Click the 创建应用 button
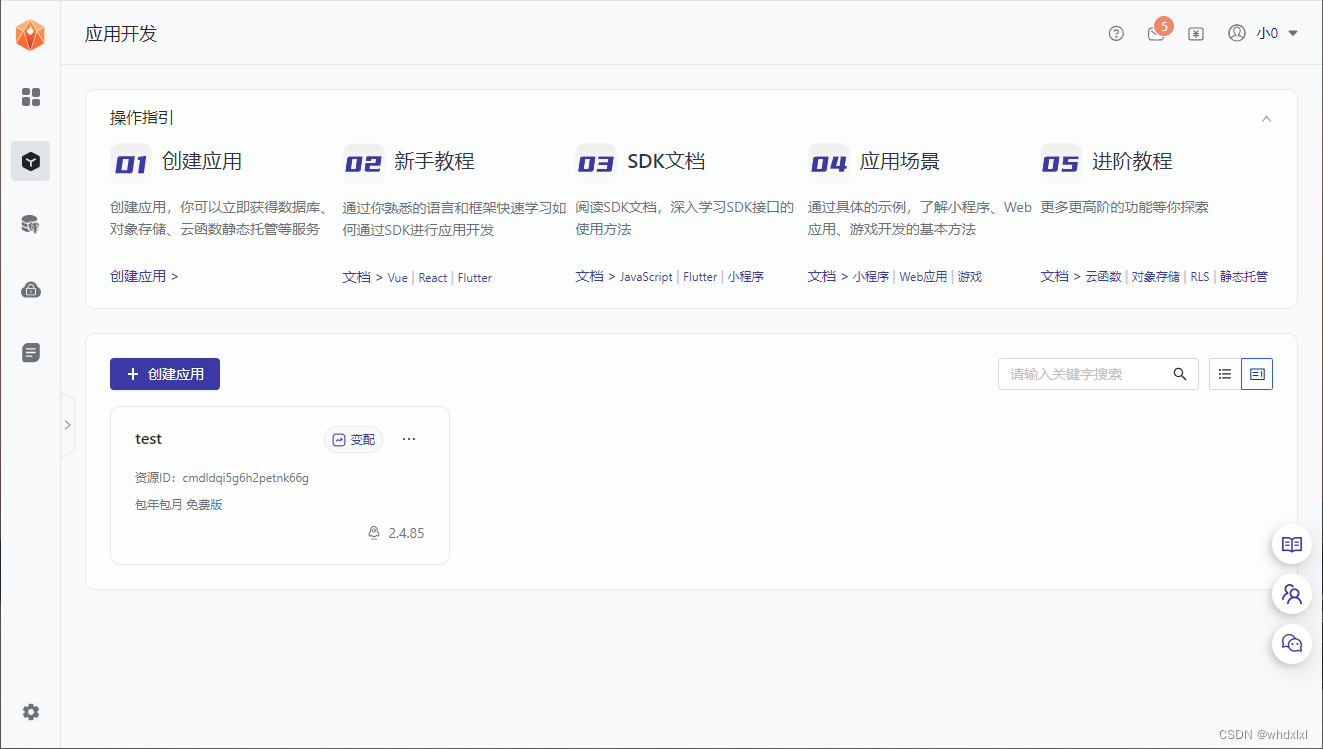This screenshot has height=749, width=1323. click(x=165, y=374)
